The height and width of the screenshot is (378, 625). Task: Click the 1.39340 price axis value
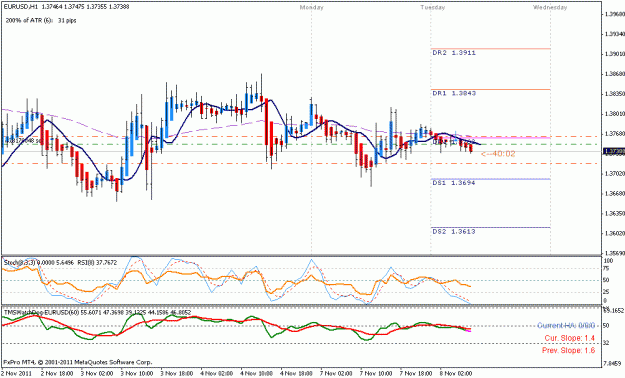click(x=614, y=34)
